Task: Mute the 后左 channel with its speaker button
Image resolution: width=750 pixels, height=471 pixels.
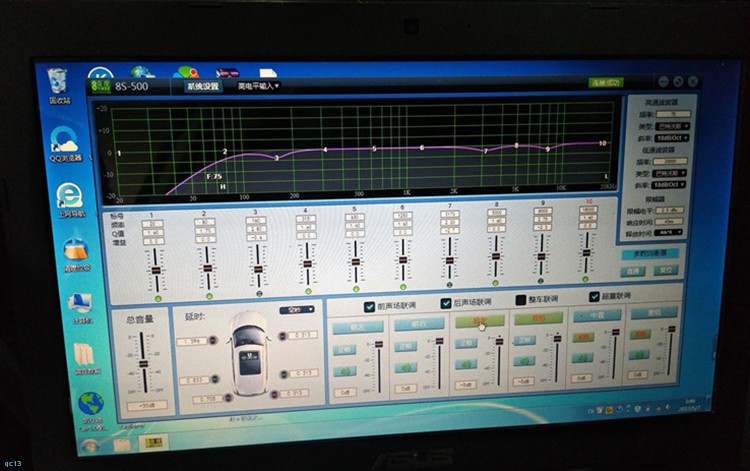Action: pyautogui.click(x=466, y=364)
